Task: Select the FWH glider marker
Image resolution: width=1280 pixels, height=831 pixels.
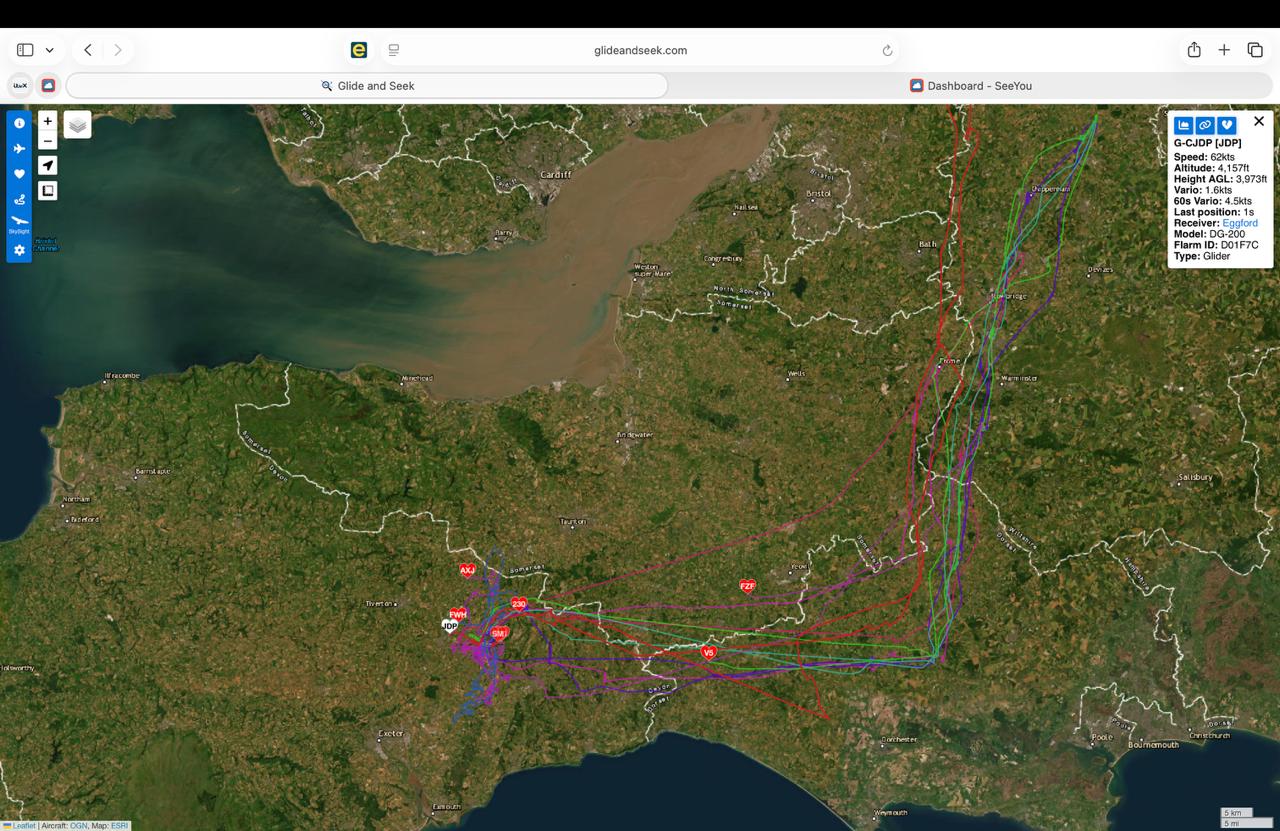Action: (x=458, y=614)
